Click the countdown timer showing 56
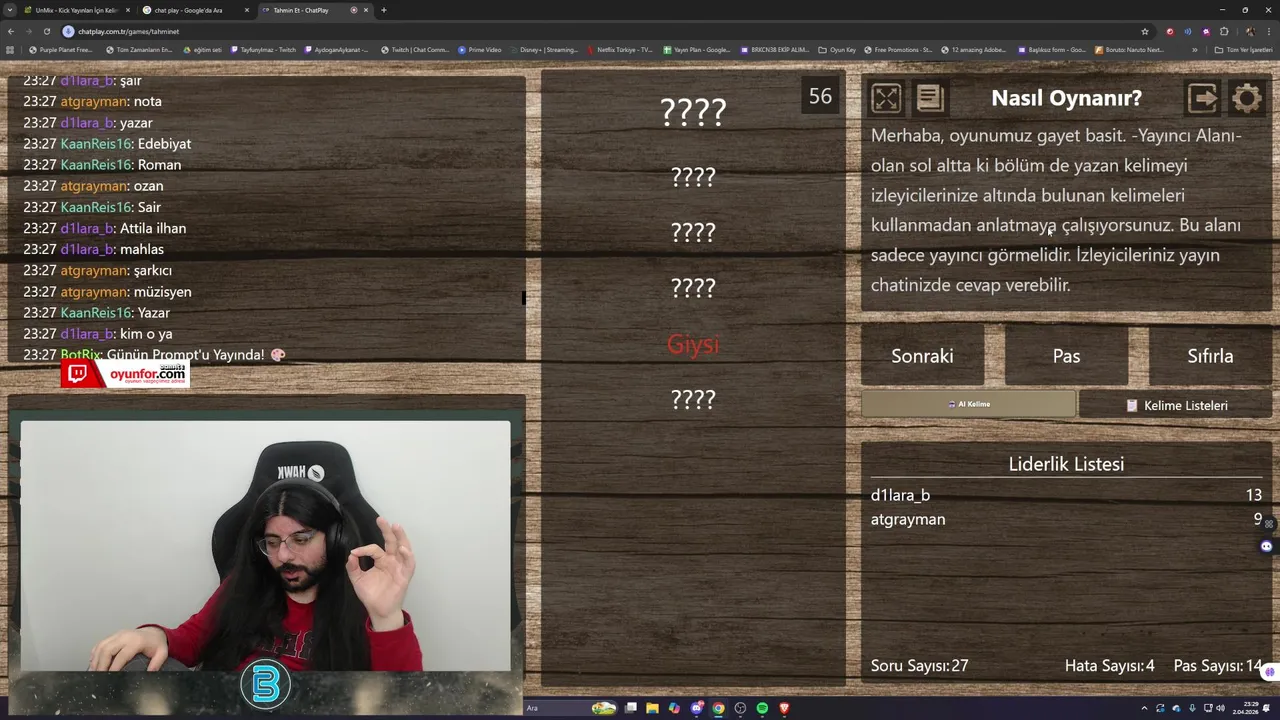Screen dimensions: 1280x720 820,96
